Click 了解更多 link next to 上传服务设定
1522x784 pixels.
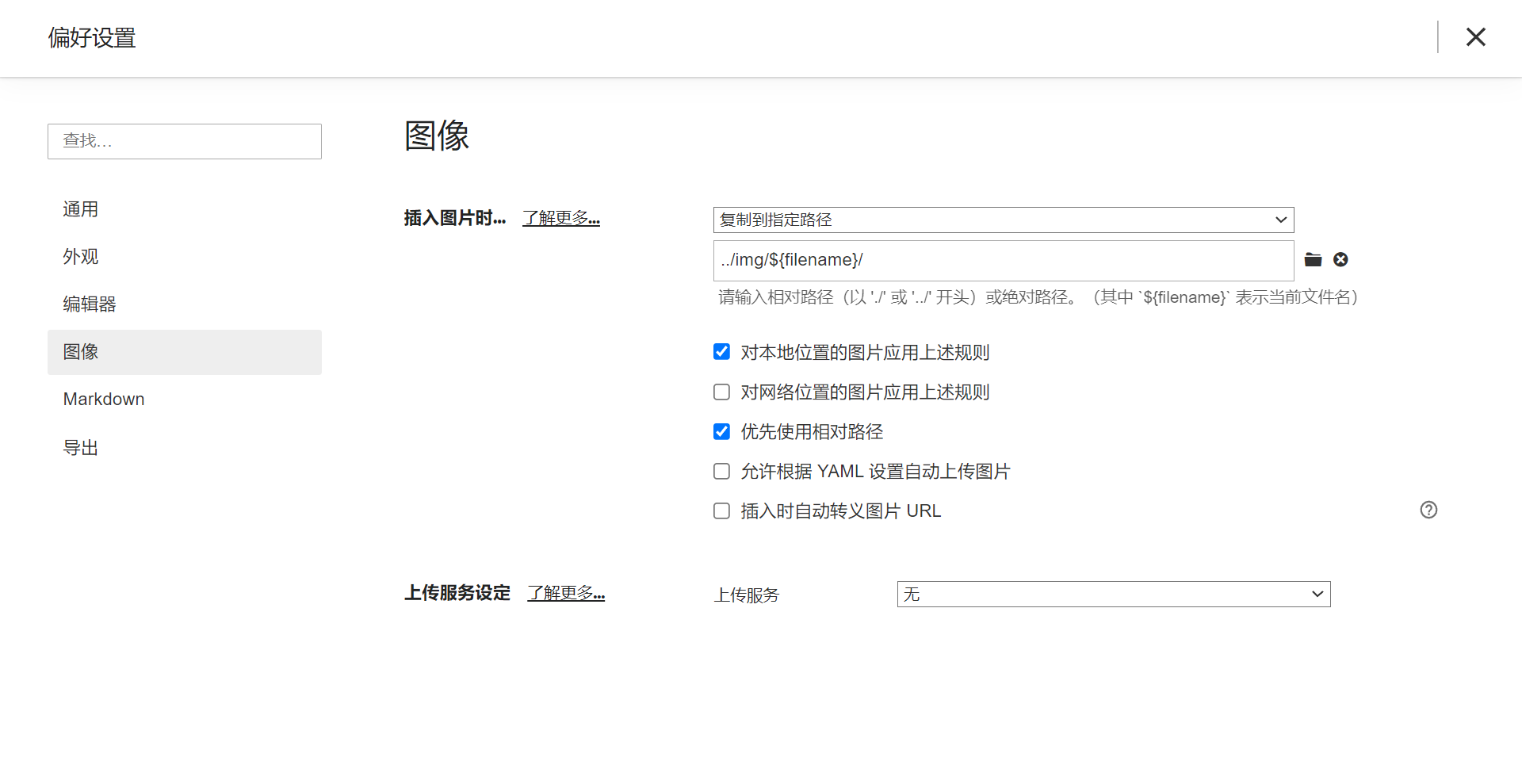[566, 593]
